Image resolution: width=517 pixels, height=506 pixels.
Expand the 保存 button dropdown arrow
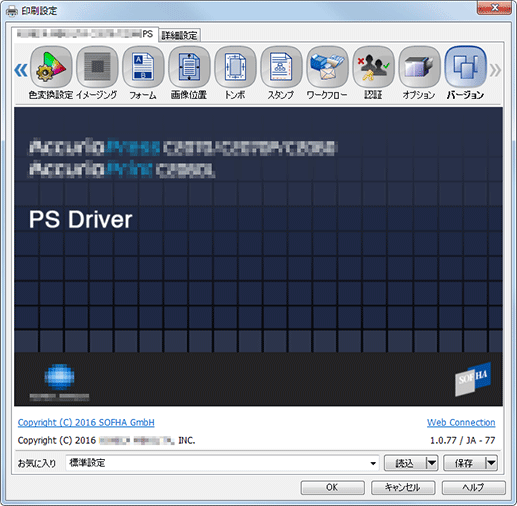point(491,463)
